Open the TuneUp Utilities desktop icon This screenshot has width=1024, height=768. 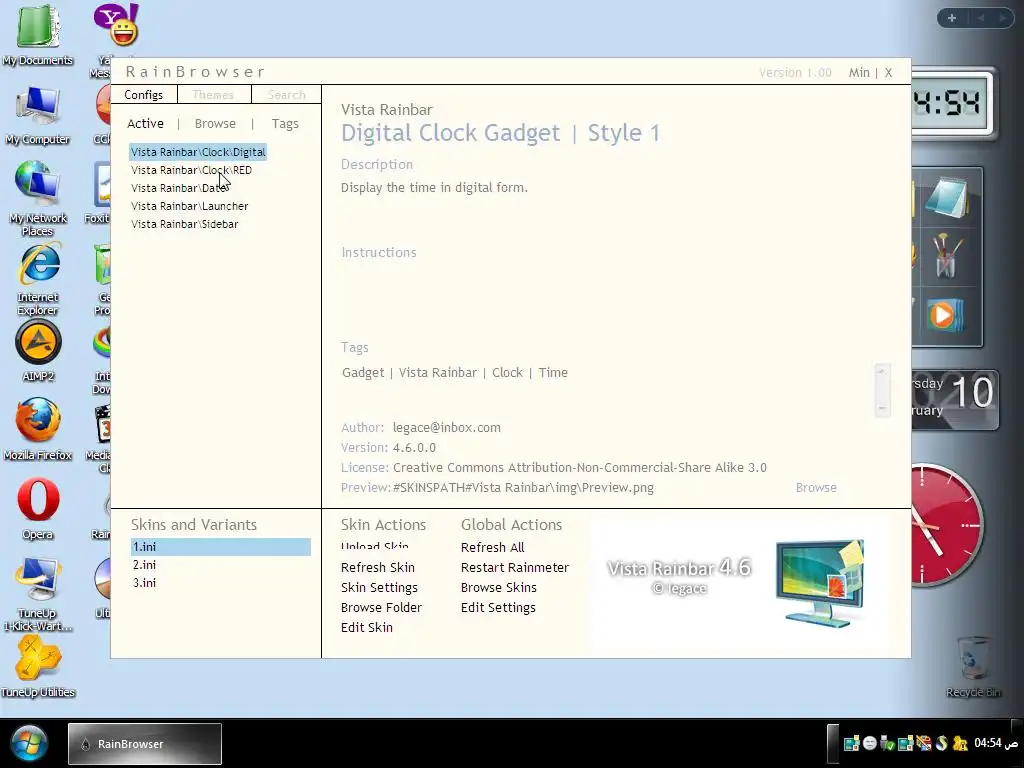38,666
